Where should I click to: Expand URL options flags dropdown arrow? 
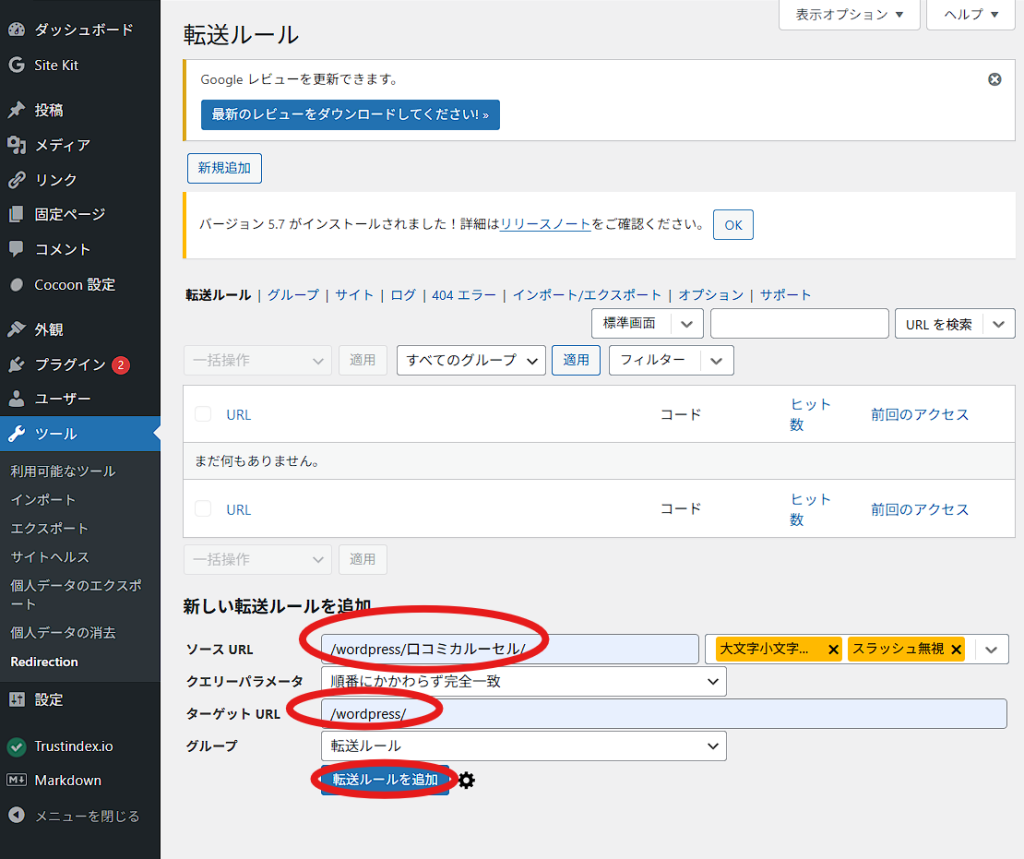991,649
